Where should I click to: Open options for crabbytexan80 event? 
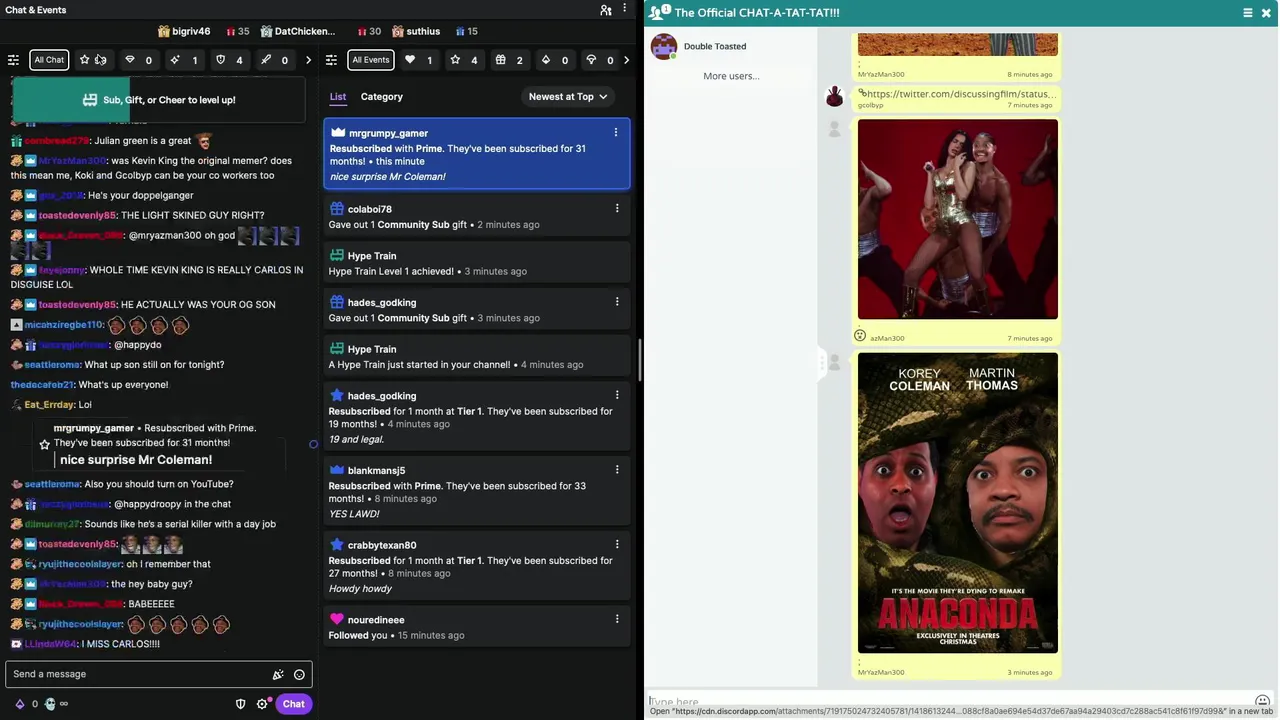click(617, 544)
